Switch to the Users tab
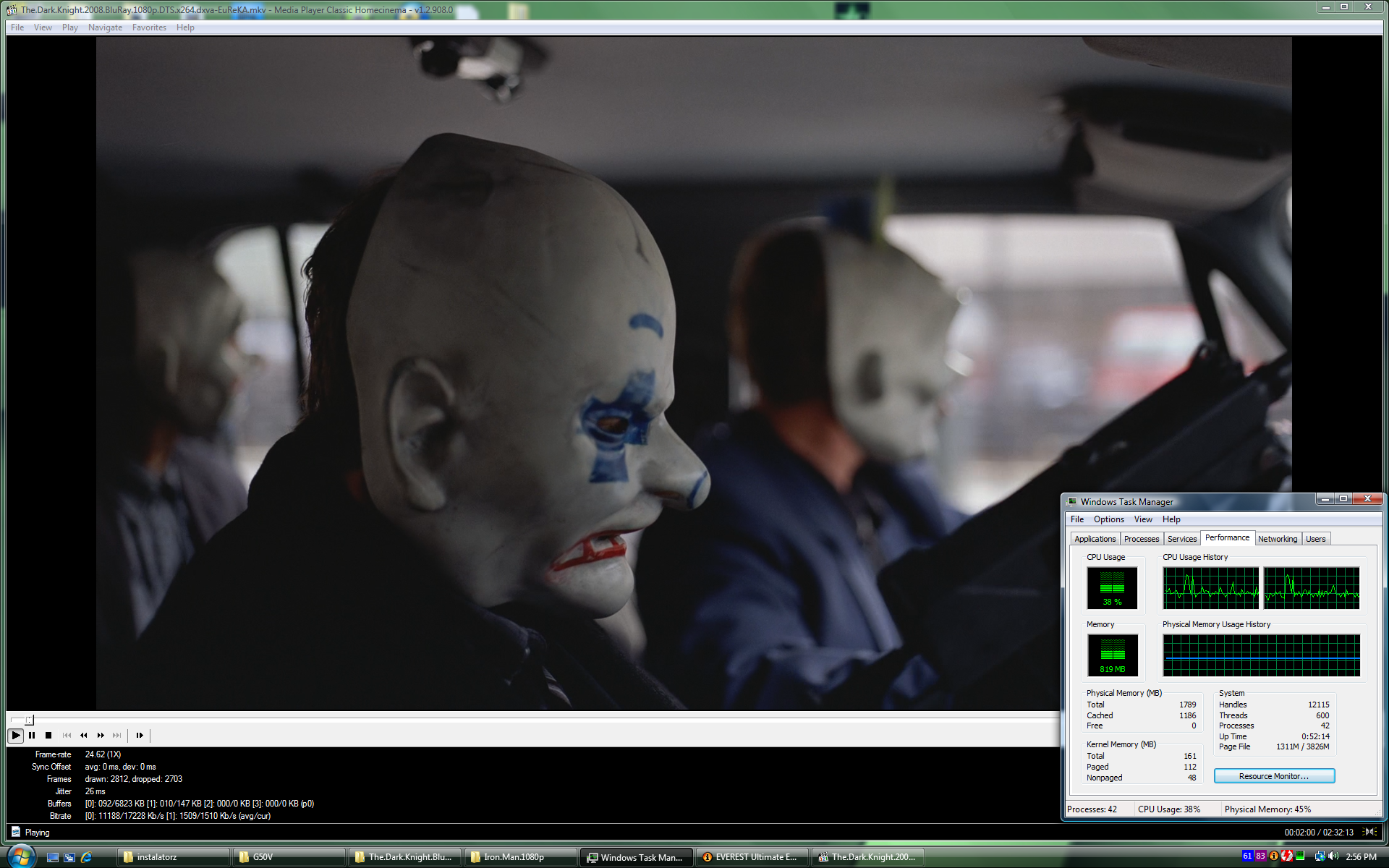 (1316, 539)
